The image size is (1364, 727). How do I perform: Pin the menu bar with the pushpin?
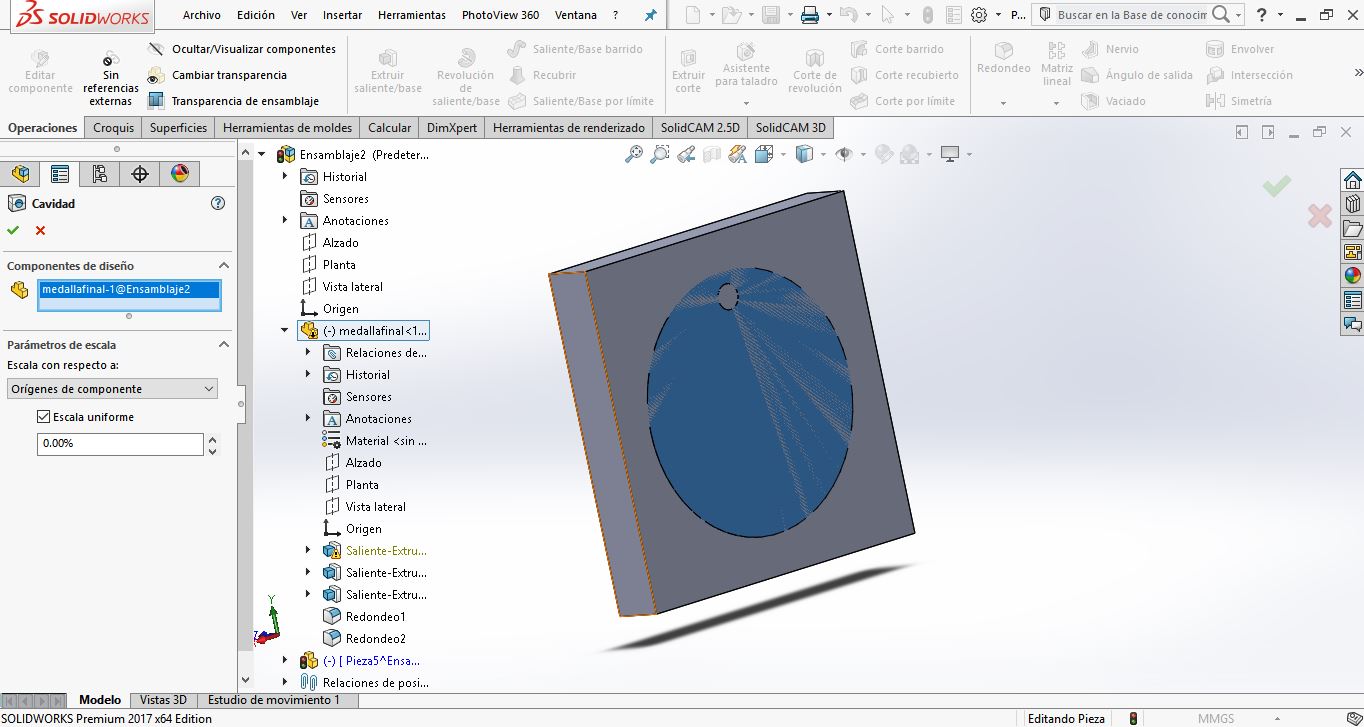(x=650, y=16)
